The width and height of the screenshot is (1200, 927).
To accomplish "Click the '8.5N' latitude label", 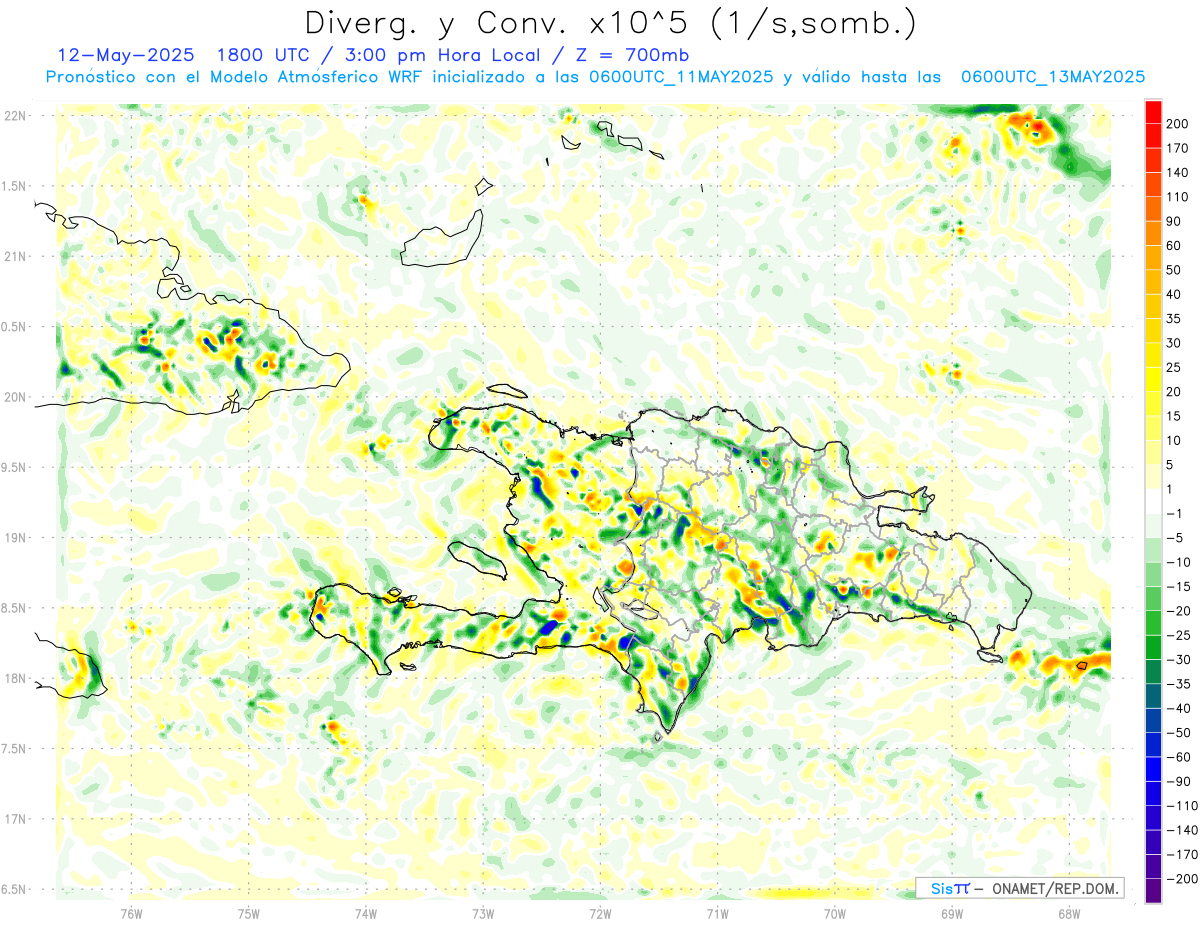I will click(x=15, y=608).
